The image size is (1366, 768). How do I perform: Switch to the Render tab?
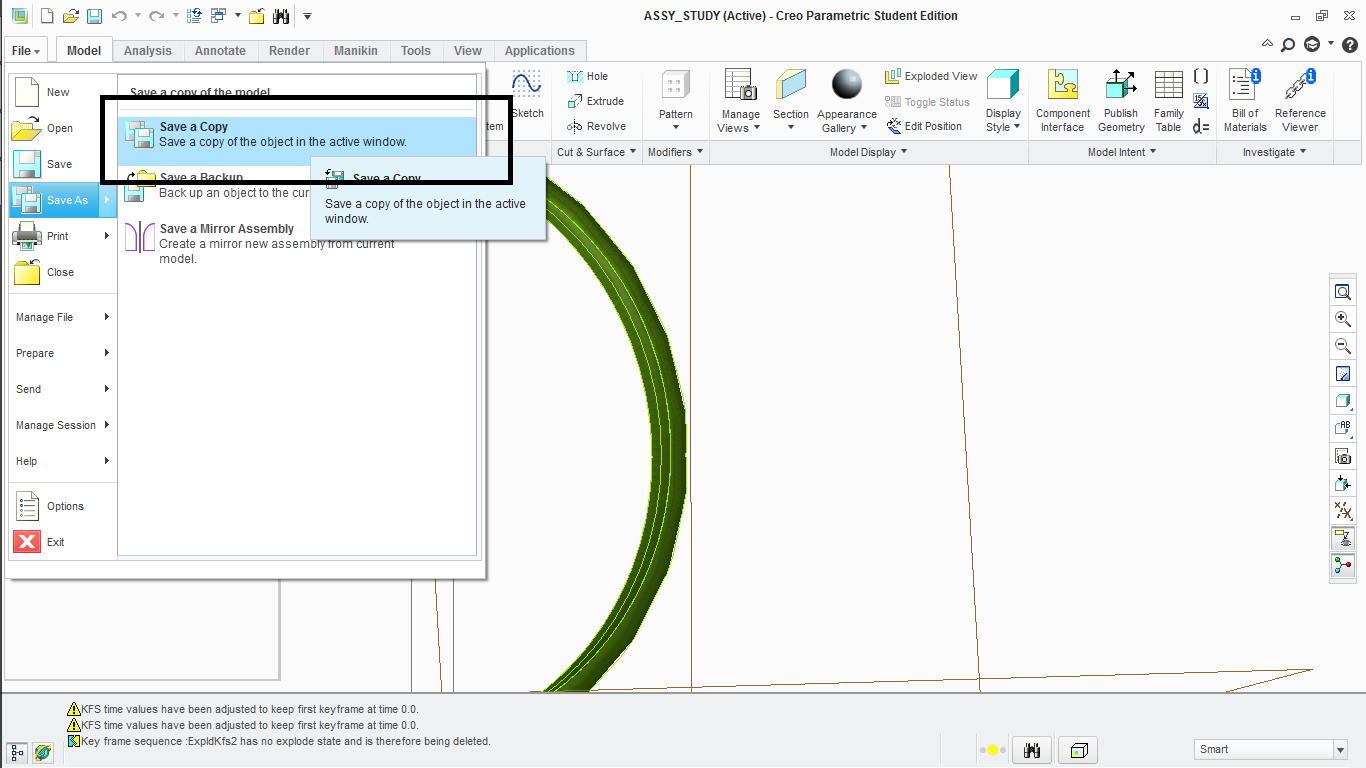pos(289,51)
